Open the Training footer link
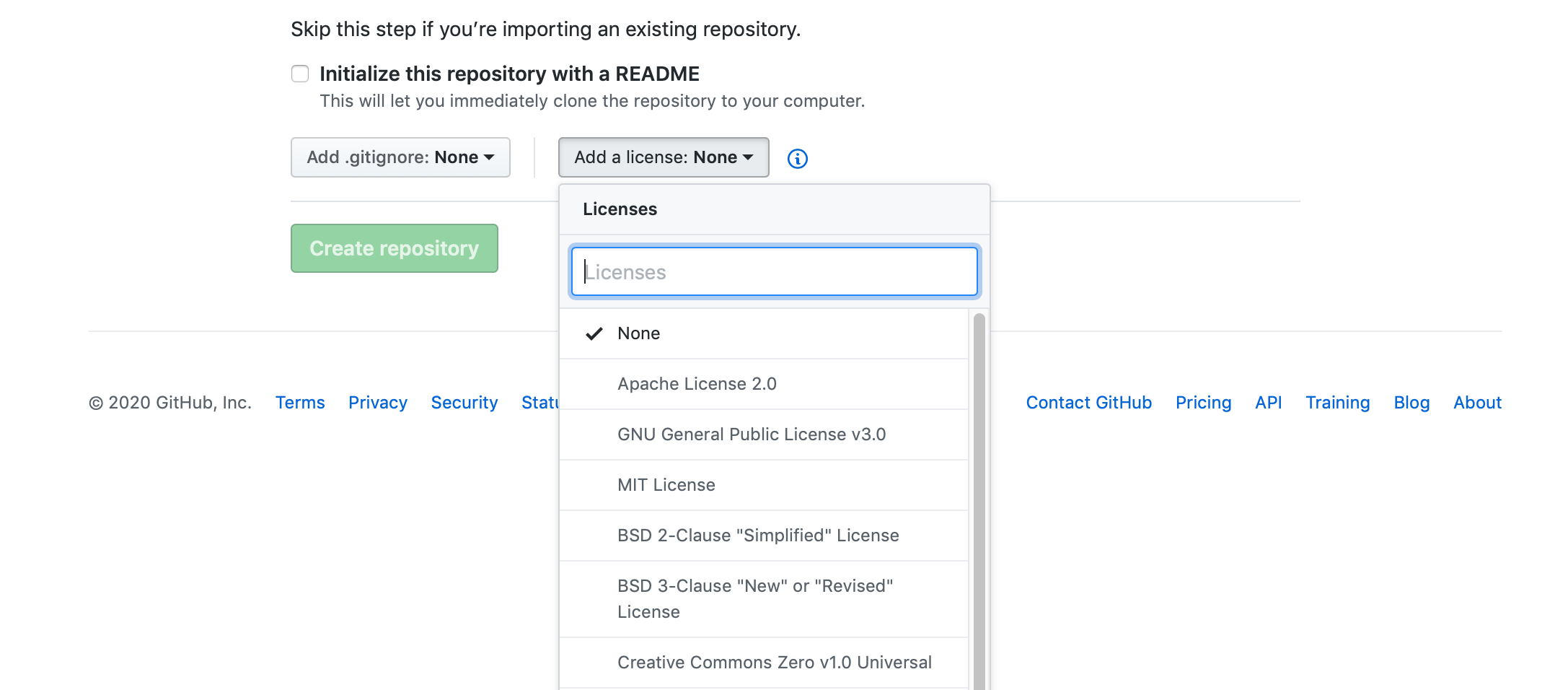This screenshot has width=1568, height=690. point(1338,403)
